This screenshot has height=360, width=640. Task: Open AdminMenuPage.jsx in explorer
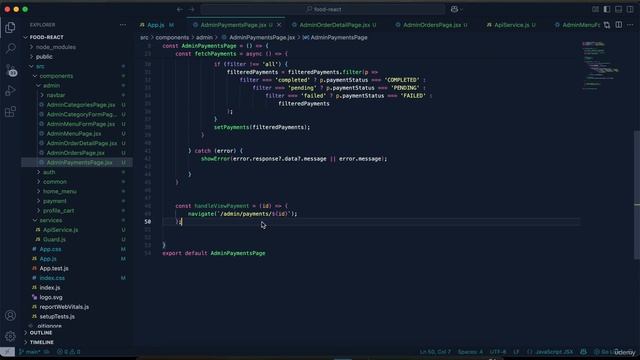click(x=74, y=133)
